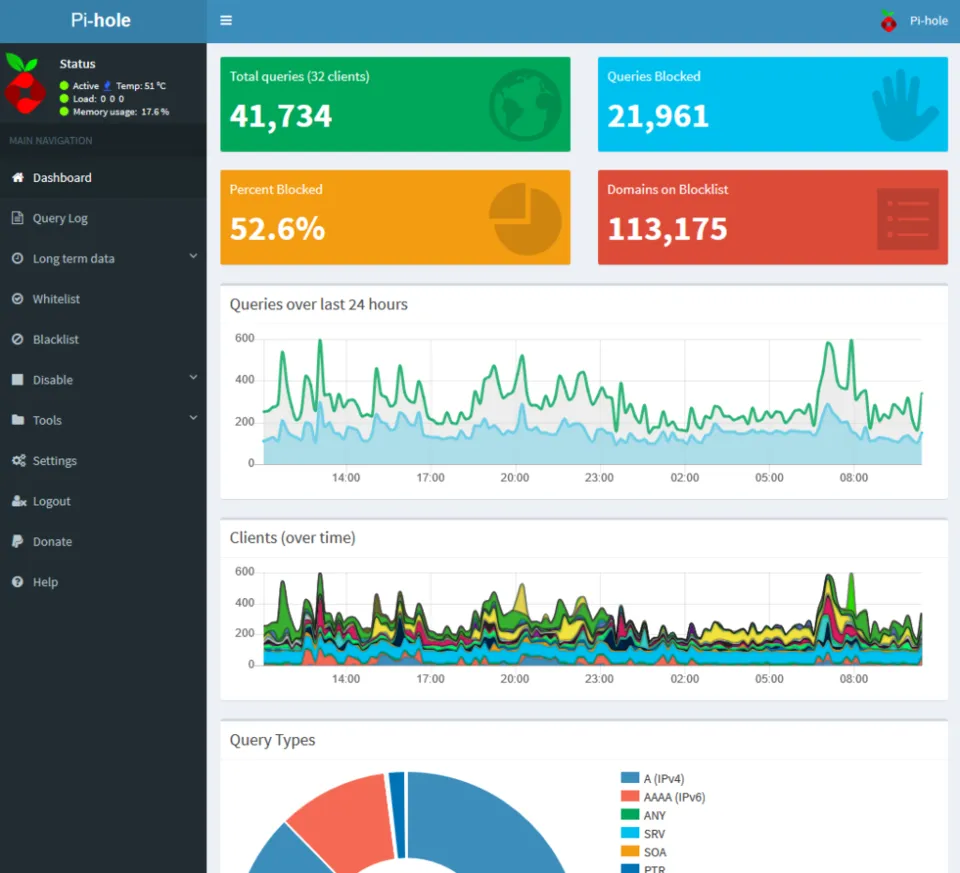Click the Temp: 51 °C text

(x=141, y=86)
